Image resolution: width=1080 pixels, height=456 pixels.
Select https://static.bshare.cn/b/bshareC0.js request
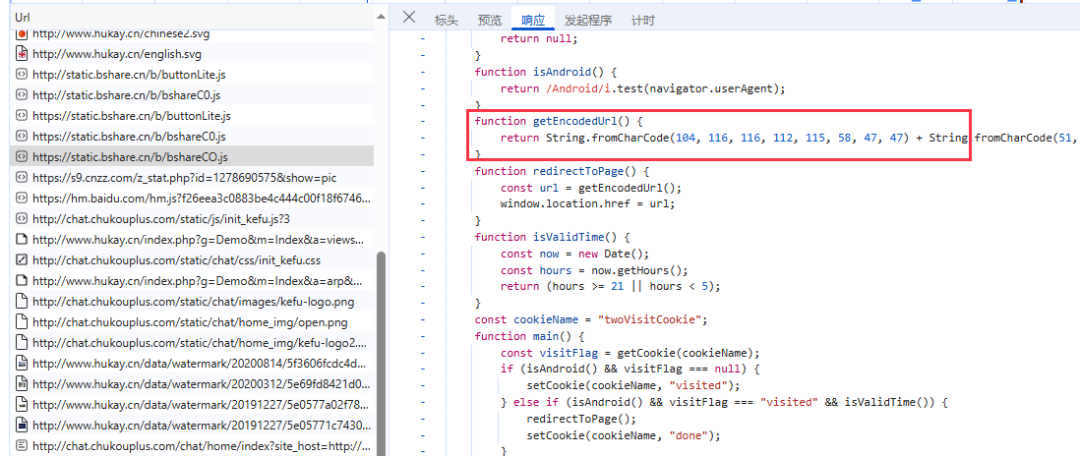click(192, 136)
